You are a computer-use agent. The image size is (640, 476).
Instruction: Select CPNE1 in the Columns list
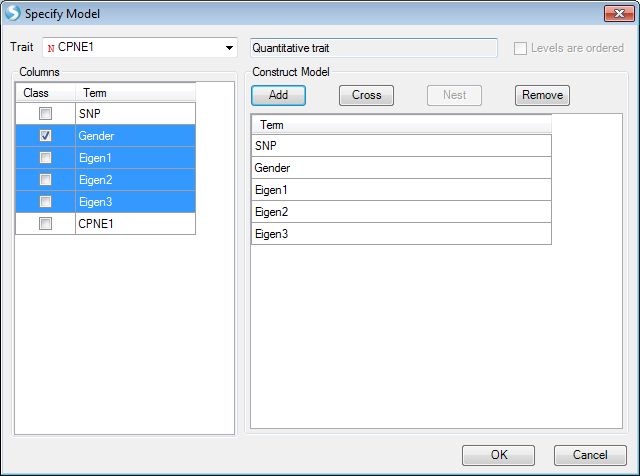tap(135, 224)
